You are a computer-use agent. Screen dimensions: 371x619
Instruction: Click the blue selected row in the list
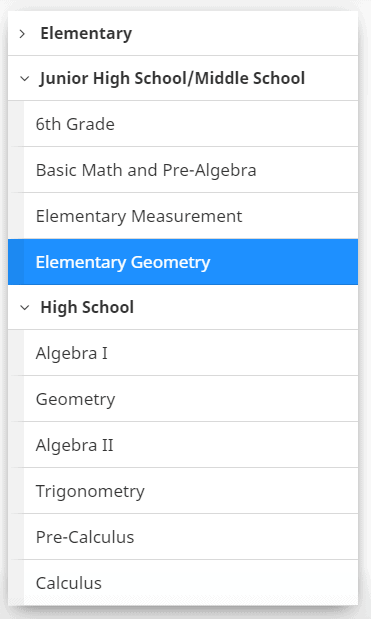pyautogui.click(x=183, y=262)
